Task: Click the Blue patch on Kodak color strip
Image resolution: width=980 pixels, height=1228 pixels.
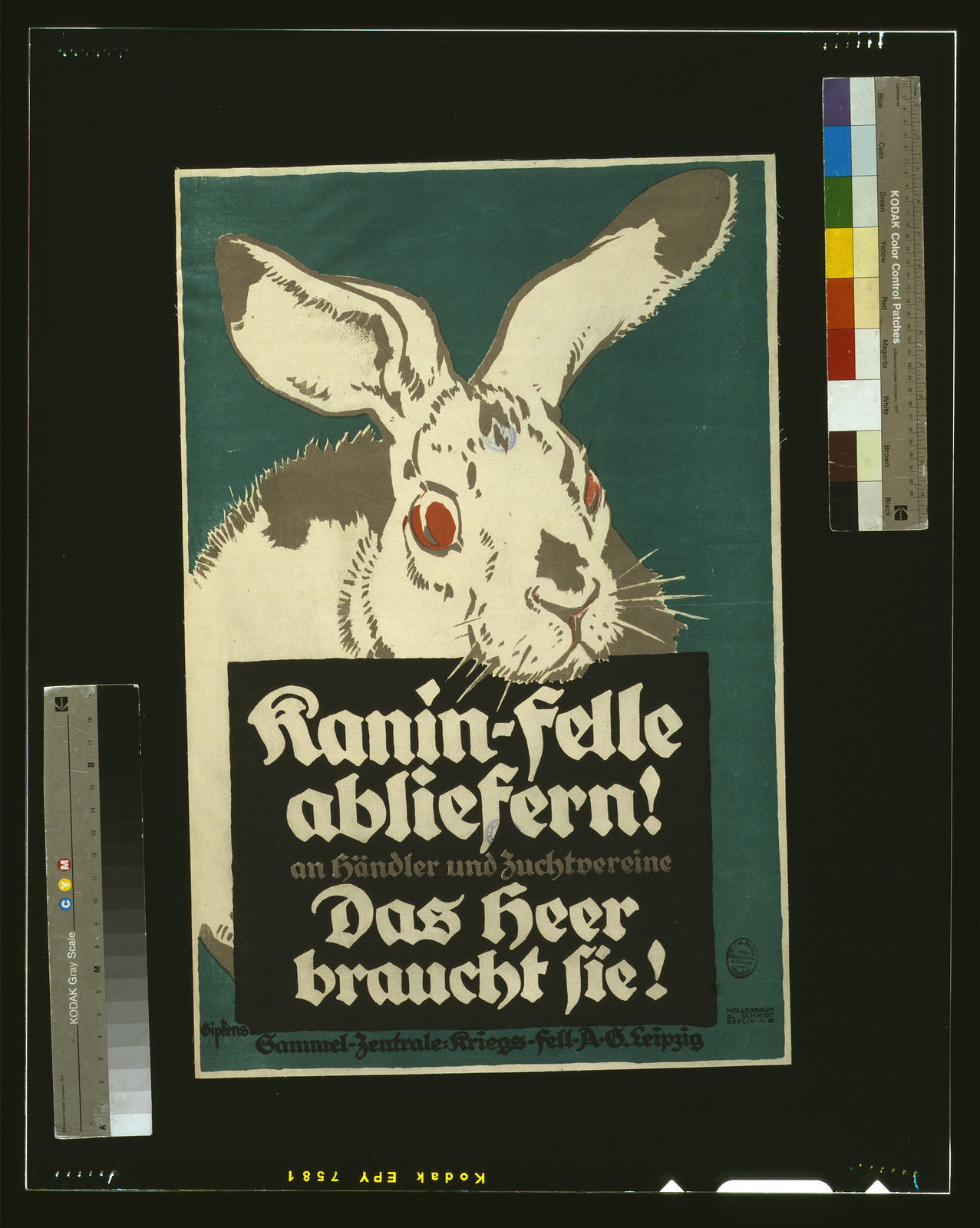Action: pyautogui.click(x=836, y=101)
